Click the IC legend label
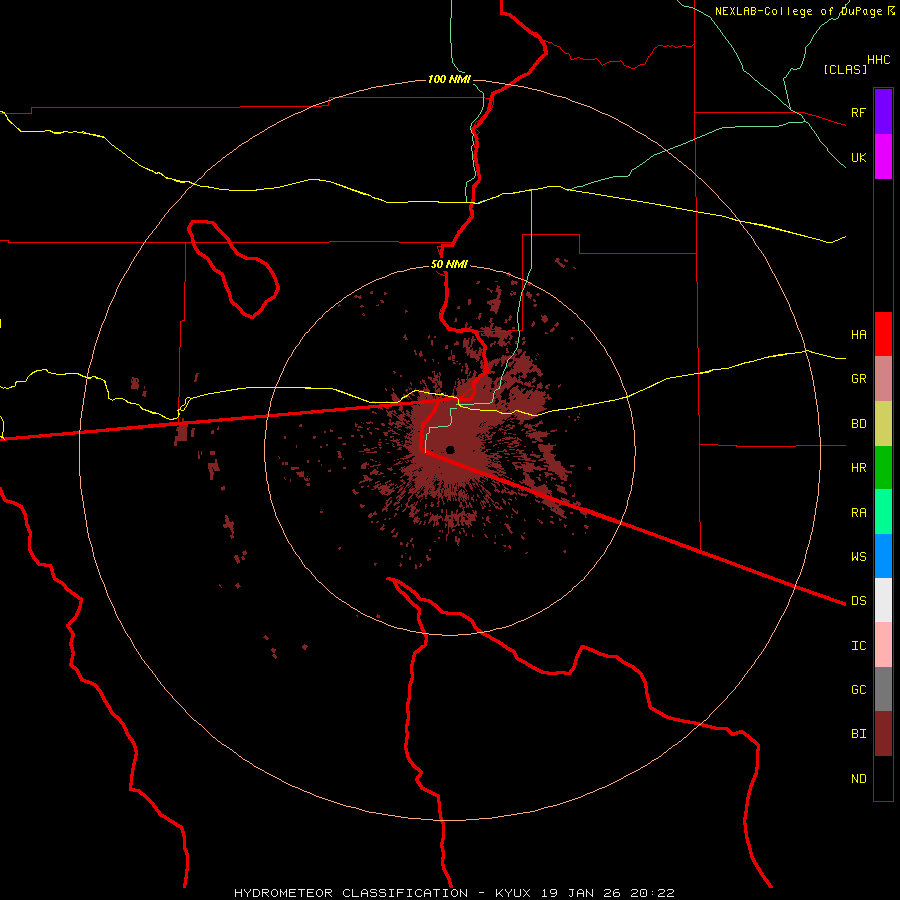Screen dimensions: 900x900 pos(858,646)
